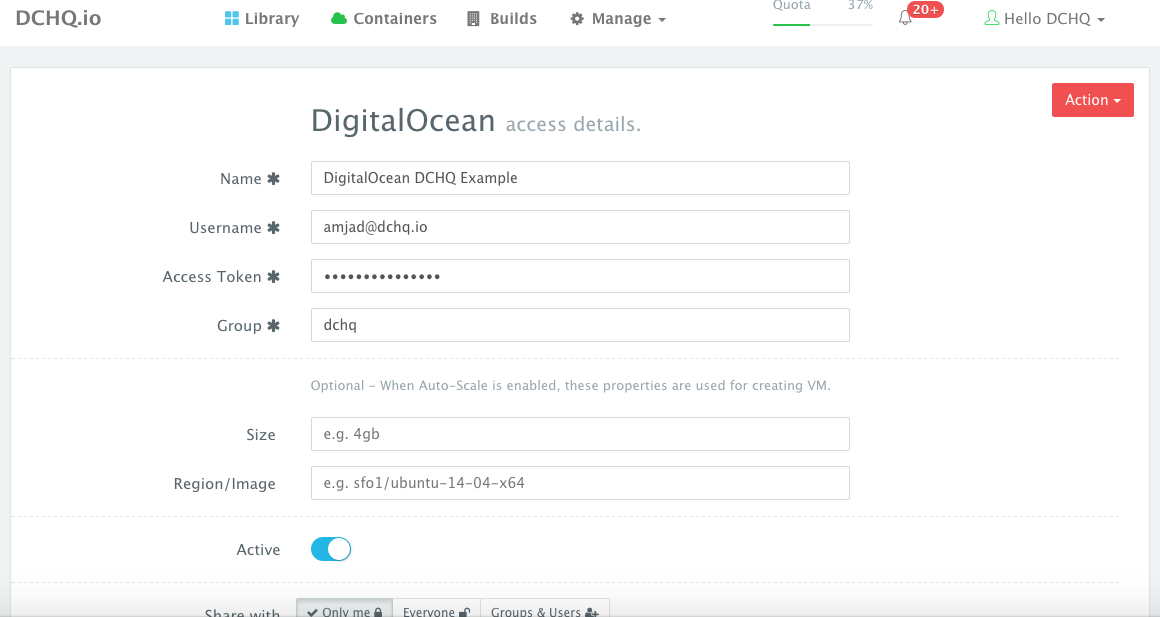Click the Region/Image input field

[x=580, y=483]
